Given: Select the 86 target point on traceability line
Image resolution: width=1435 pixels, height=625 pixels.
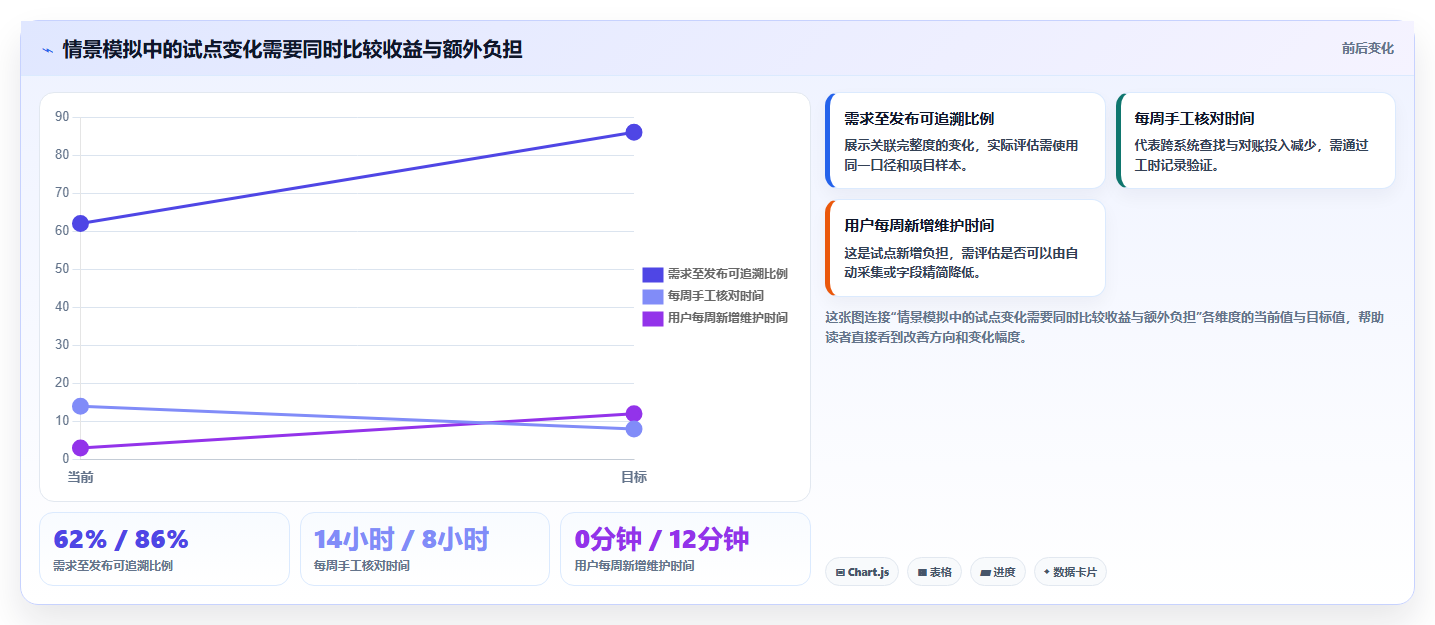Looking at the screenshot, I should point(634,132).
